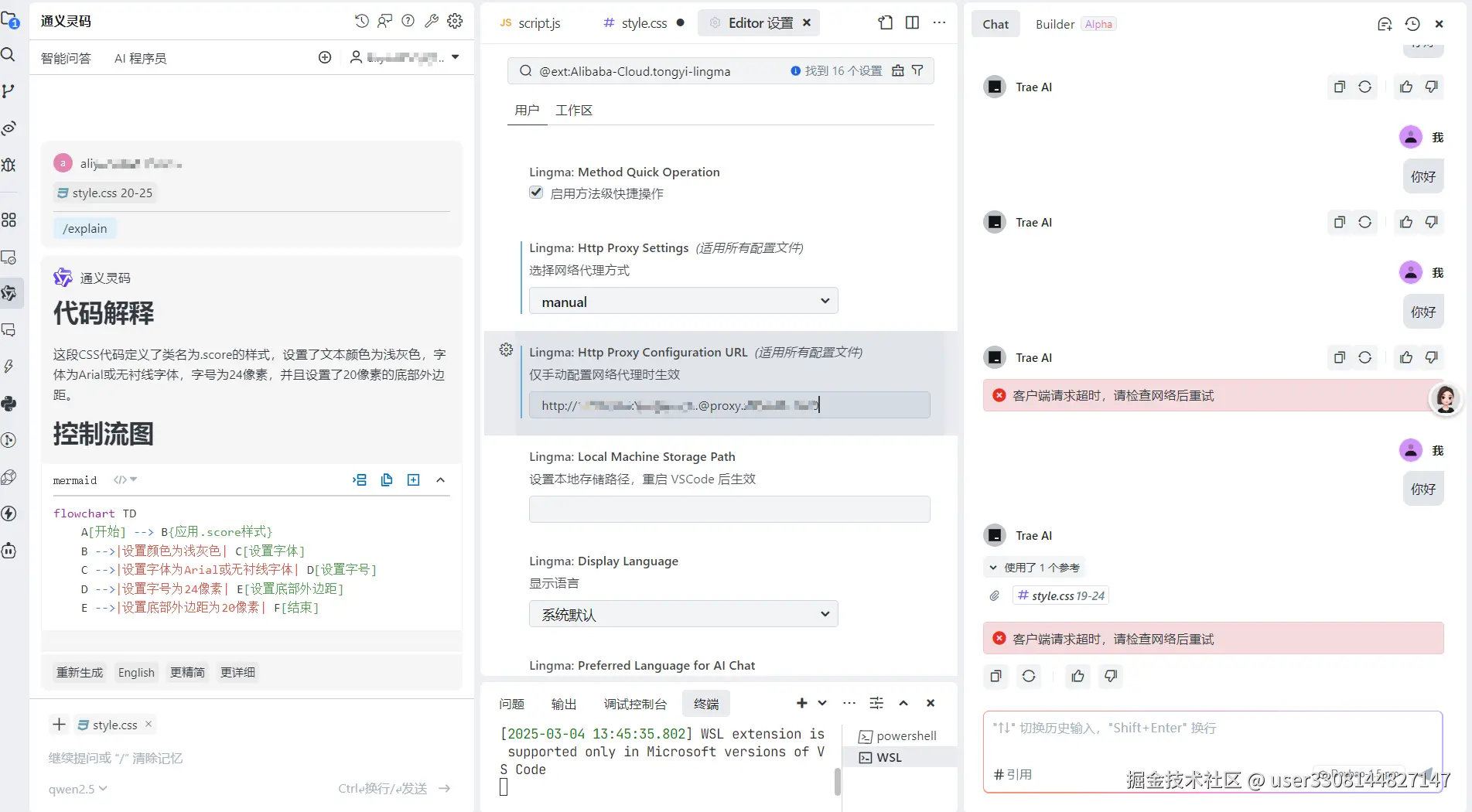The width and height of the screenshot is (1472, 812).
Task: Insert mermaid code via the plus icon
Action: coord(413,479)
